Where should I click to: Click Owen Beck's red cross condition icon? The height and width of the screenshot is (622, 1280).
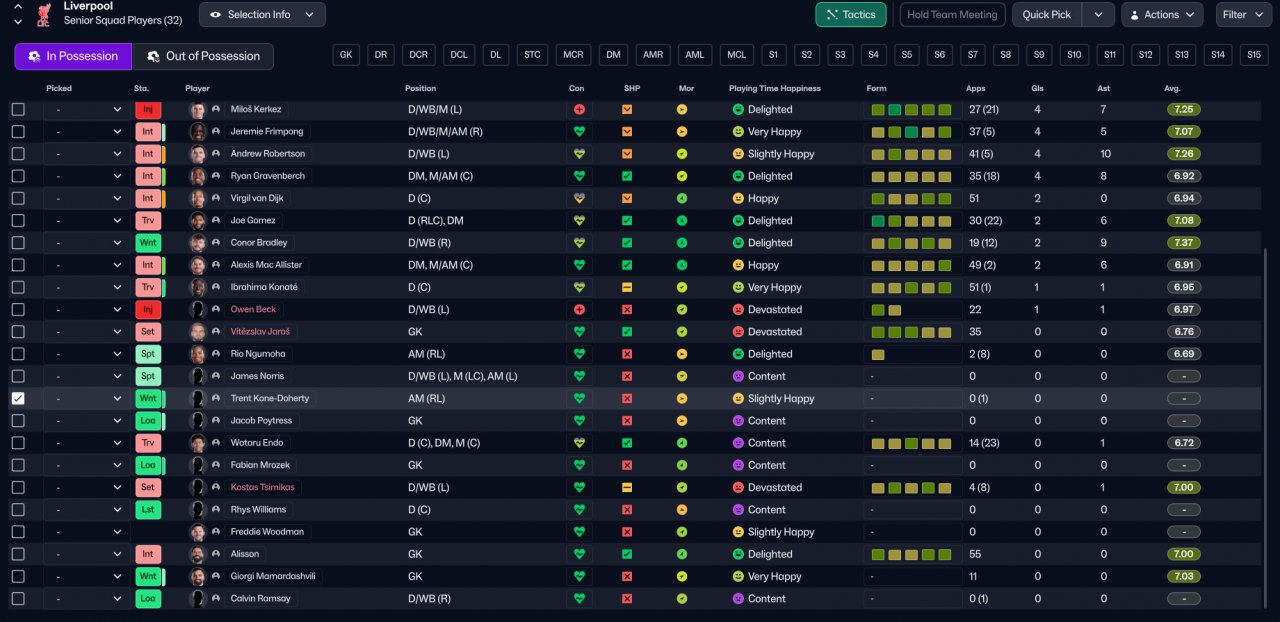579,309
